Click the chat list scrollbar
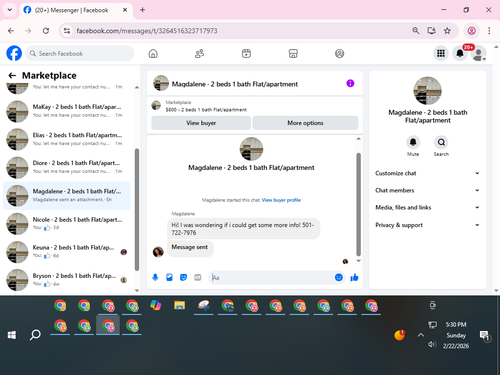Screen dimensions: 500x375 pos(137,210)
